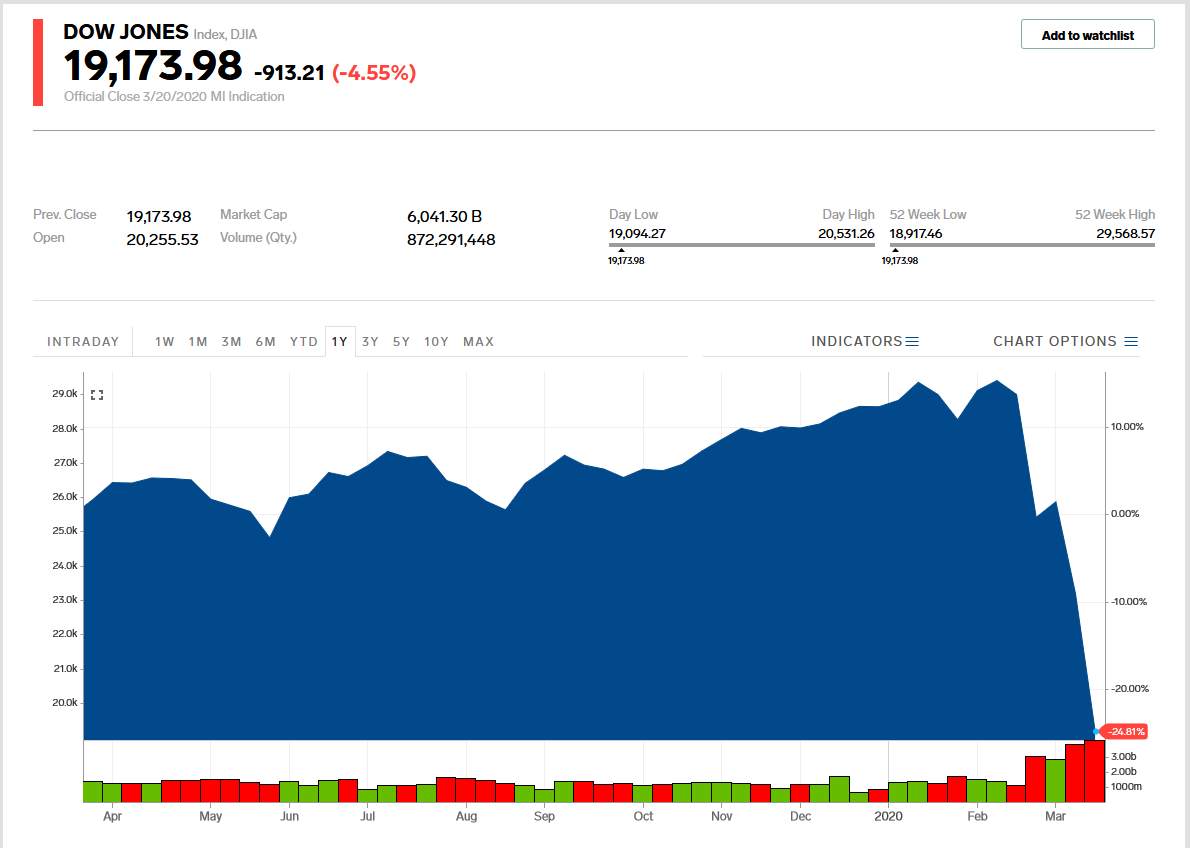
Task: Choose the 6M chart range
Action: point(265,342)
